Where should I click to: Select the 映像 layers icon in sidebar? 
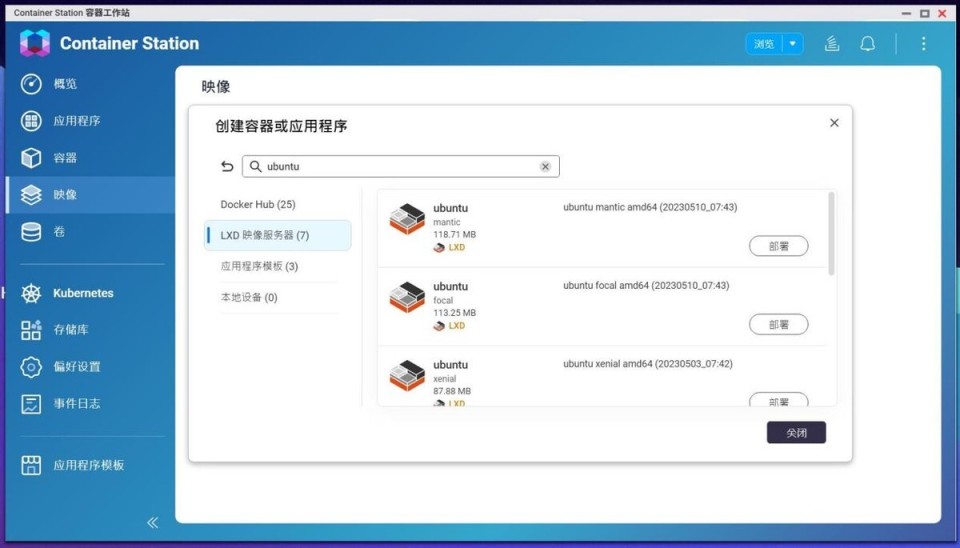[x=31, y=195]
